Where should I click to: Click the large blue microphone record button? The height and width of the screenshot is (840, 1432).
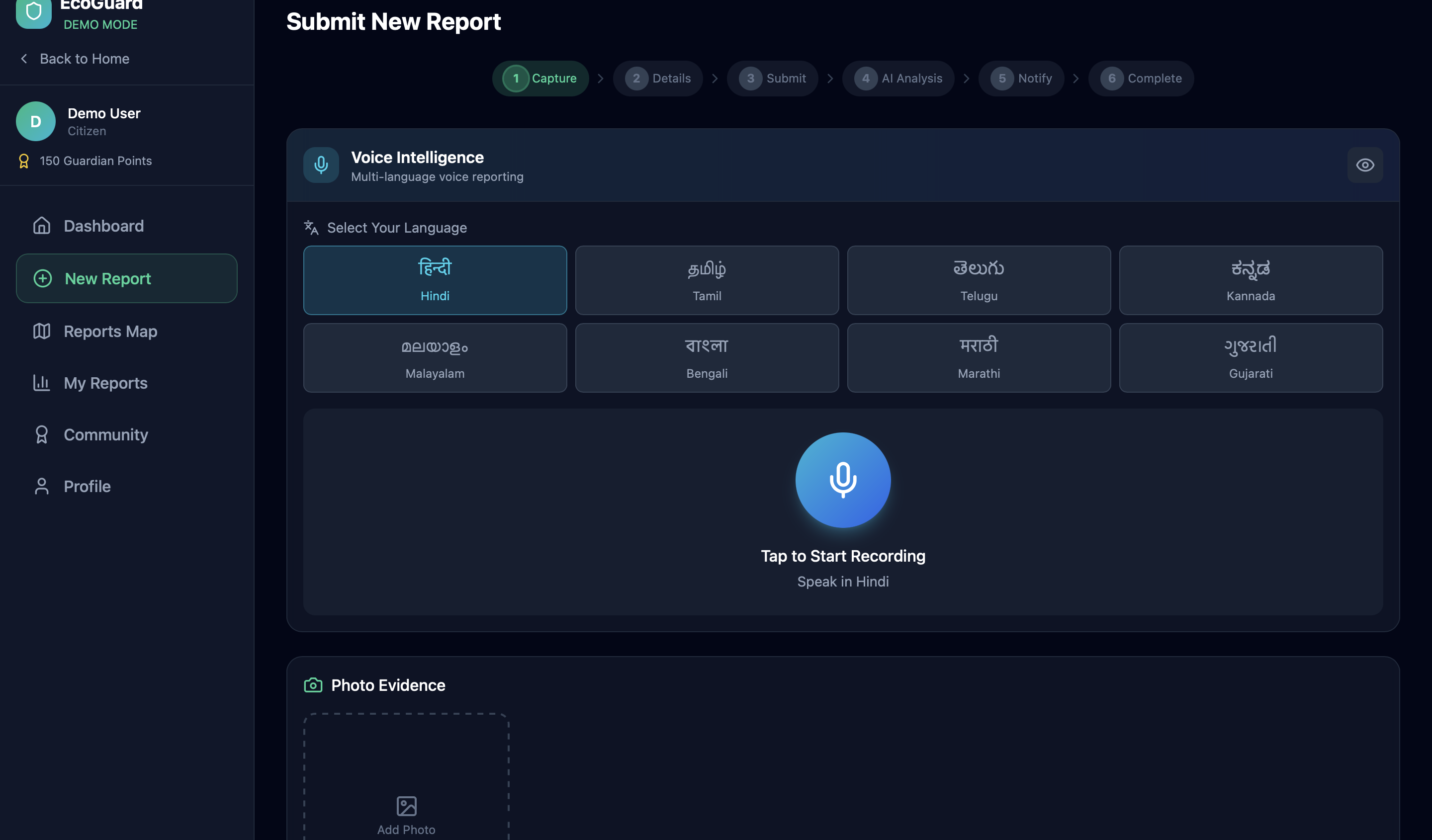pos(843,480)
